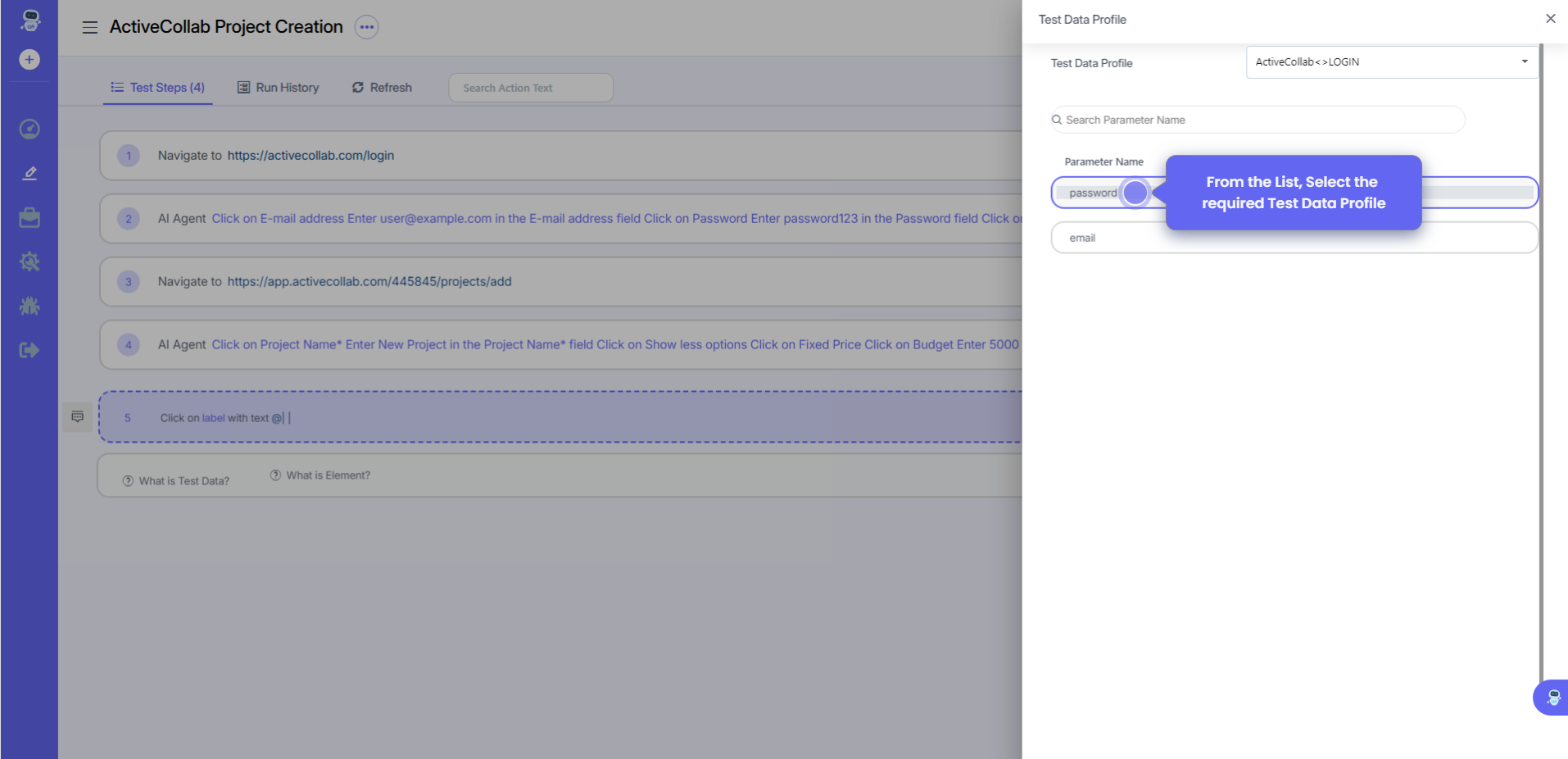Click the Refresh button
This screenshot has width=1568, height=759.
tap(382, 88)
